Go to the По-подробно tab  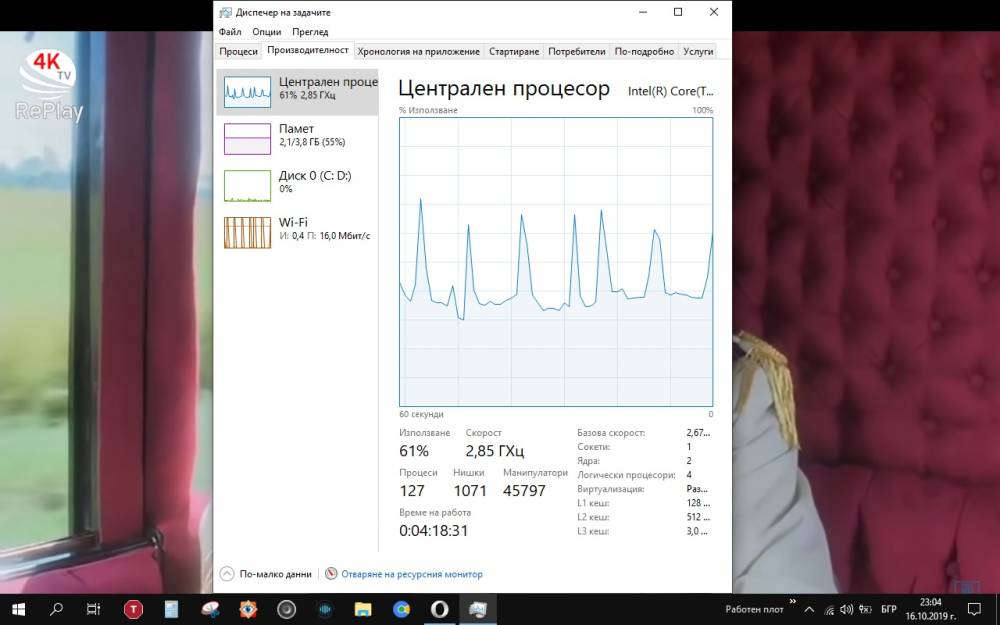pos(644,52)
